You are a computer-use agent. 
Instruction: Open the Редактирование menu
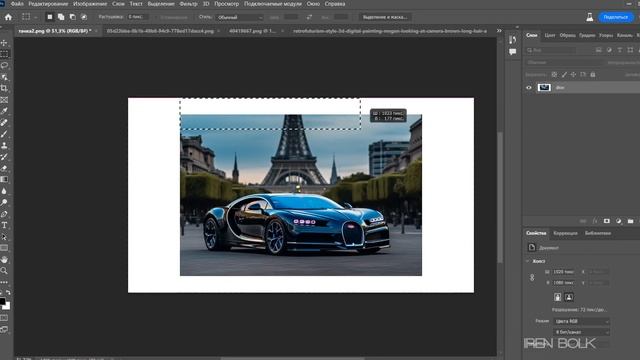(x=48, y=4)
